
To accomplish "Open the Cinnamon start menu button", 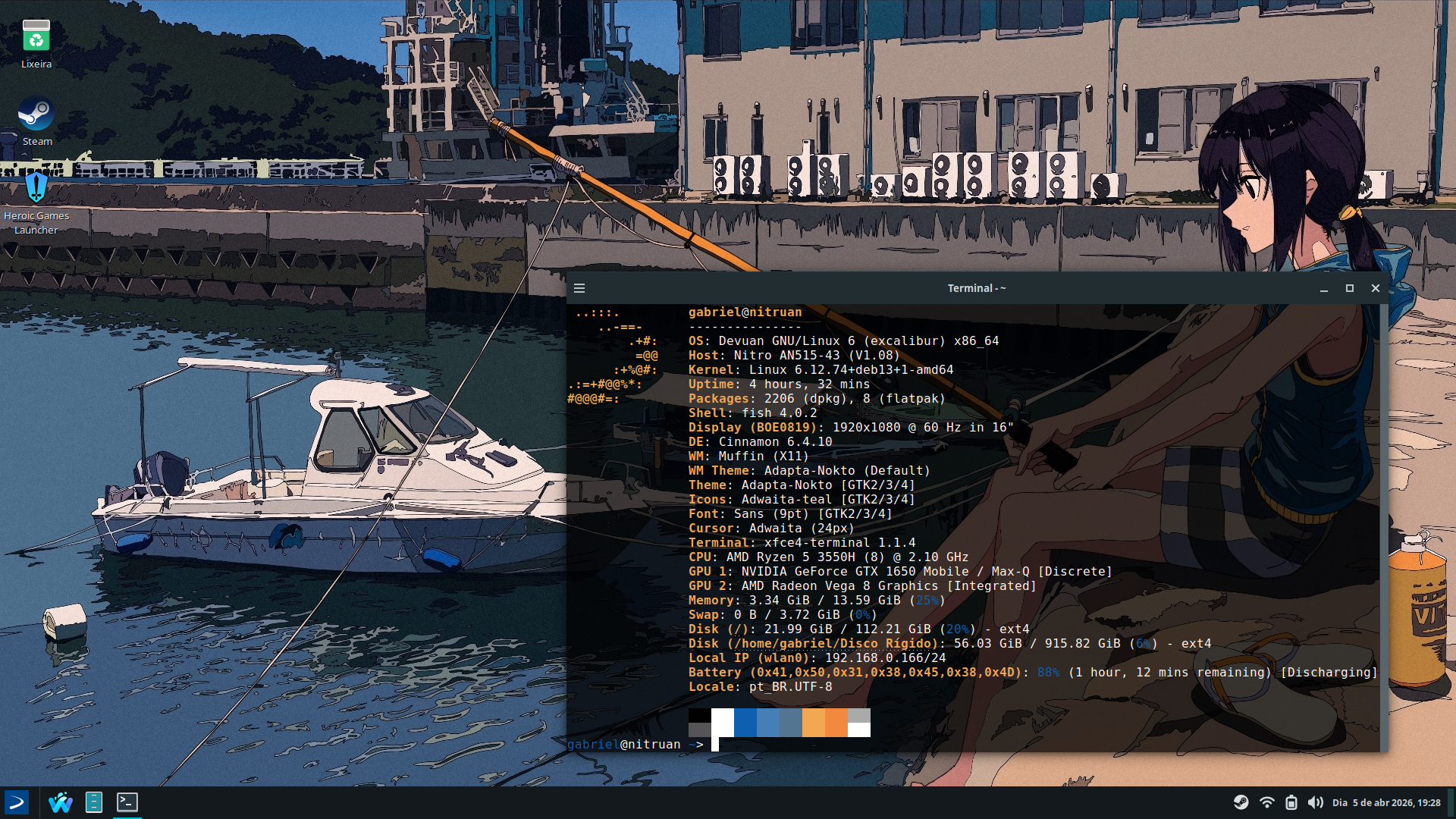I will click(17, 802).
